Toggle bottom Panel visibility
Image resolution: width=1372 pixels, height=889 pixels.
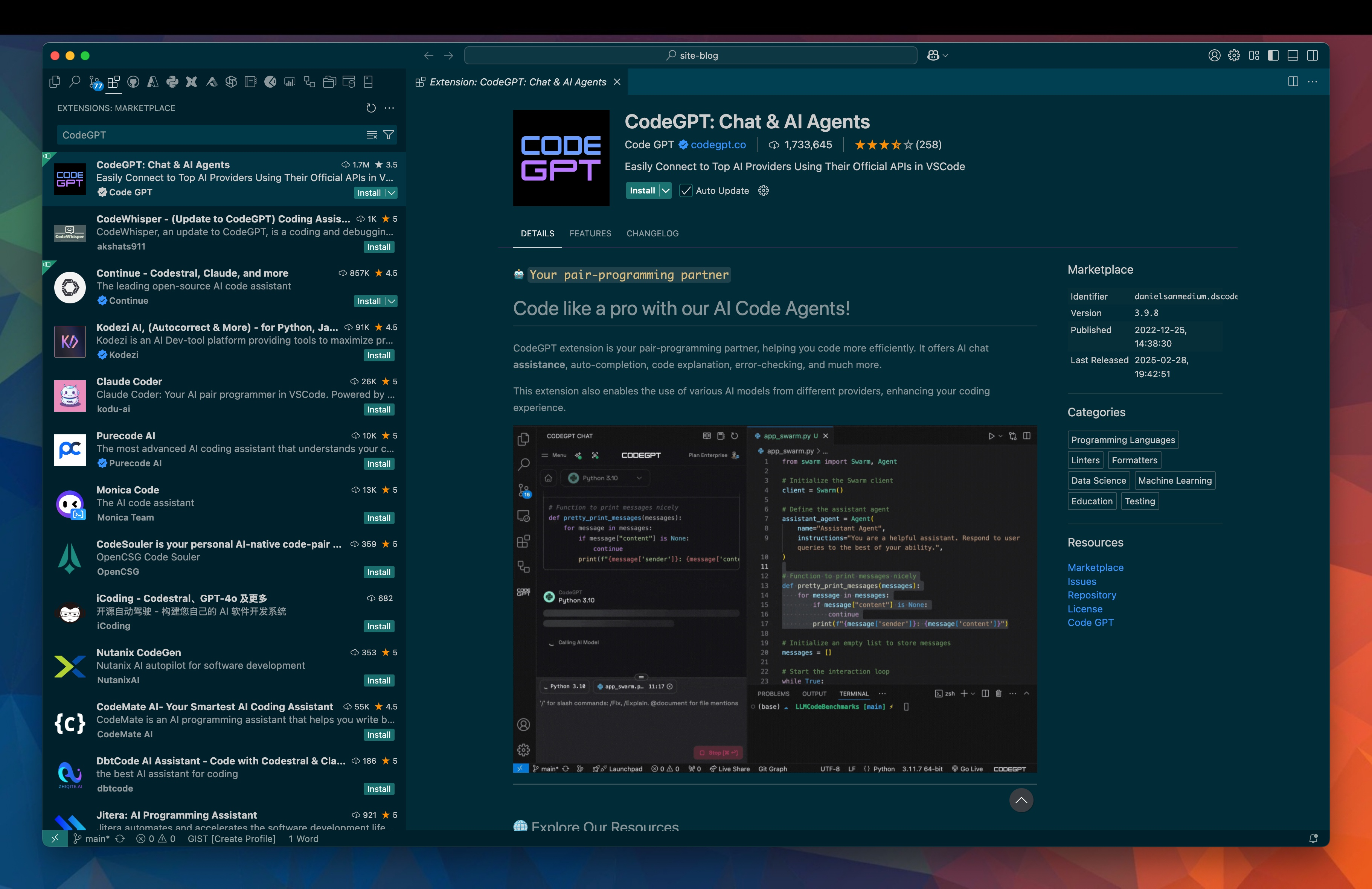coord(1293,55)
